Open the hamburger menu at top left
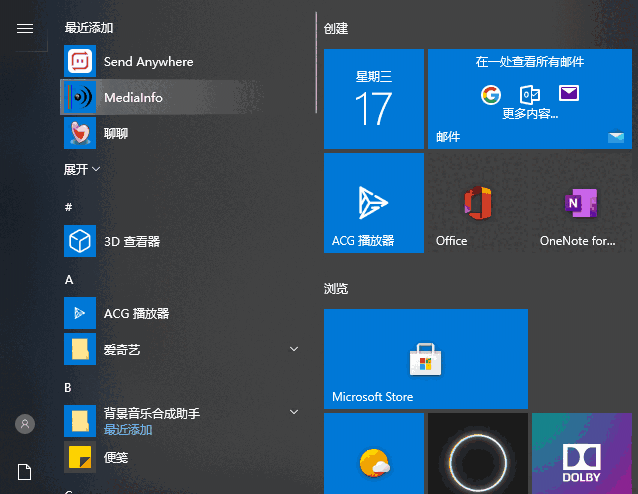 coord(25,28)
